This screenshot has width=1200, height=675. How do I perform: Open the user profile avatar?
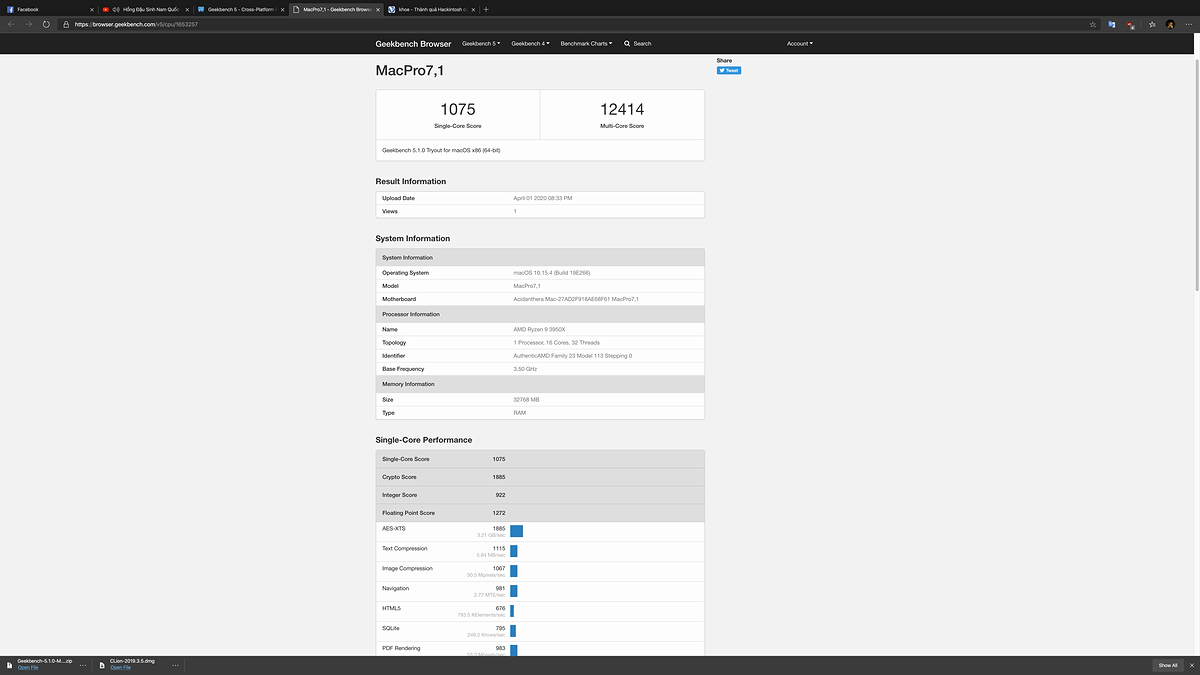(1170, 24)
